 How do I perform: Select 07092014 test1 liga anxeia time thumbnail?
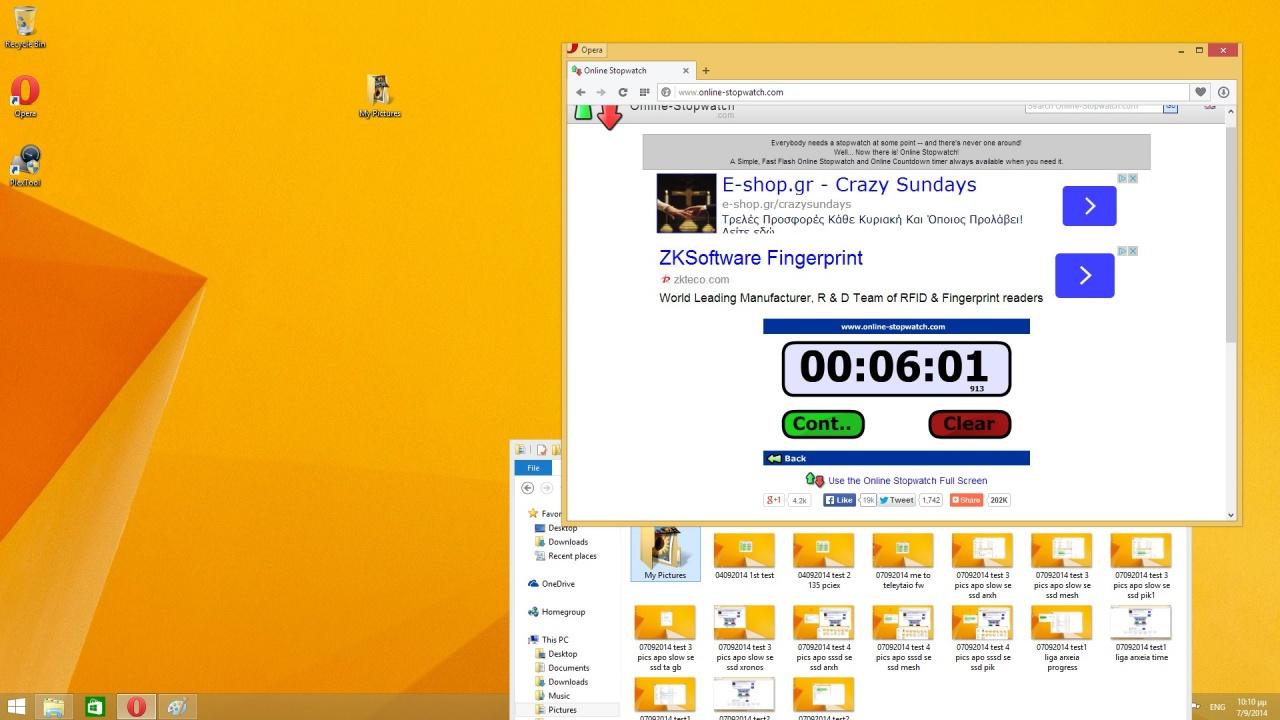1141,634
